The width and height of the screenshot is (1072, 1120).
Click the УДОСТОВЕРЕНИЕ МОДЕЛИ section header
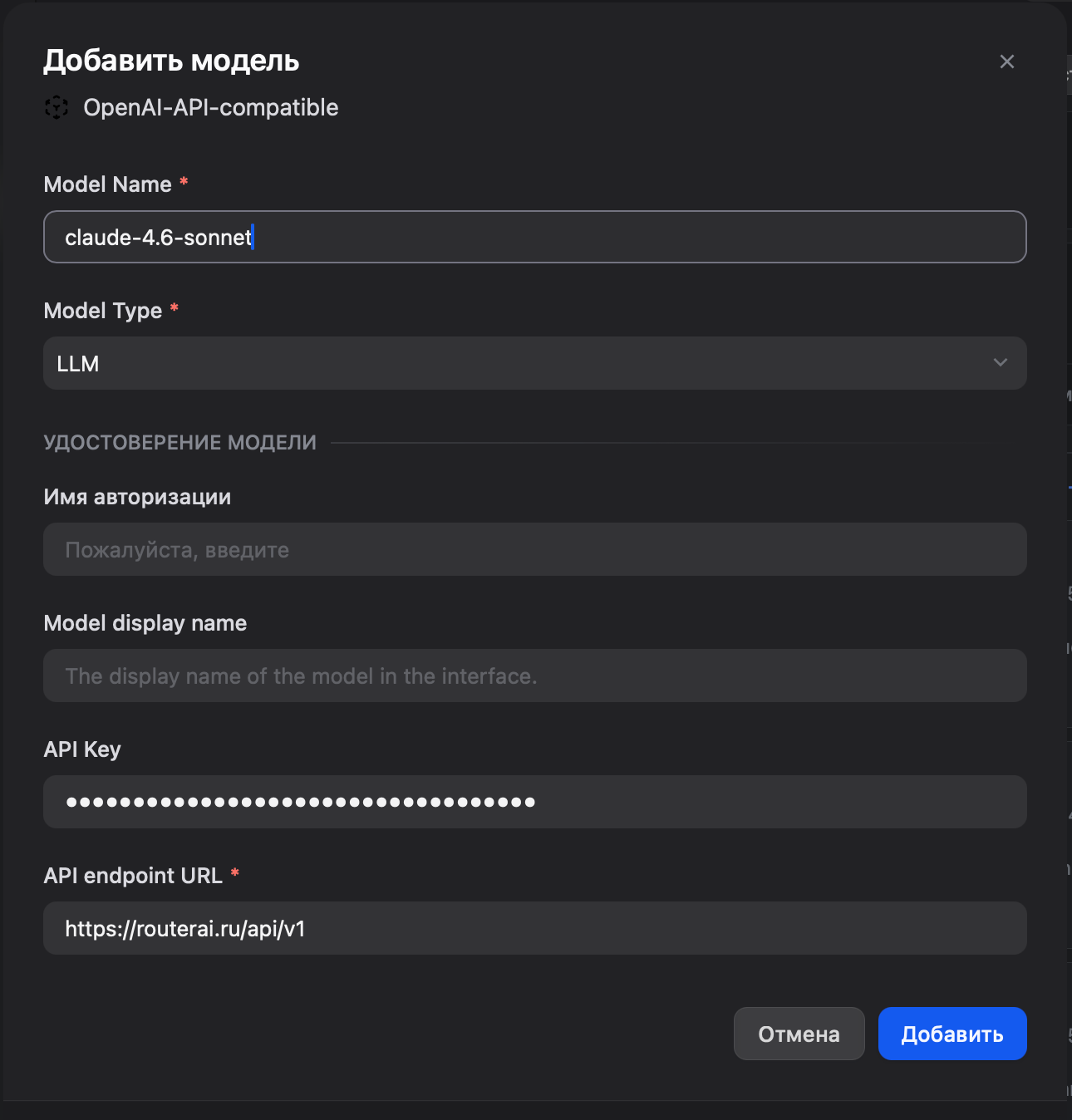(180, 442)
